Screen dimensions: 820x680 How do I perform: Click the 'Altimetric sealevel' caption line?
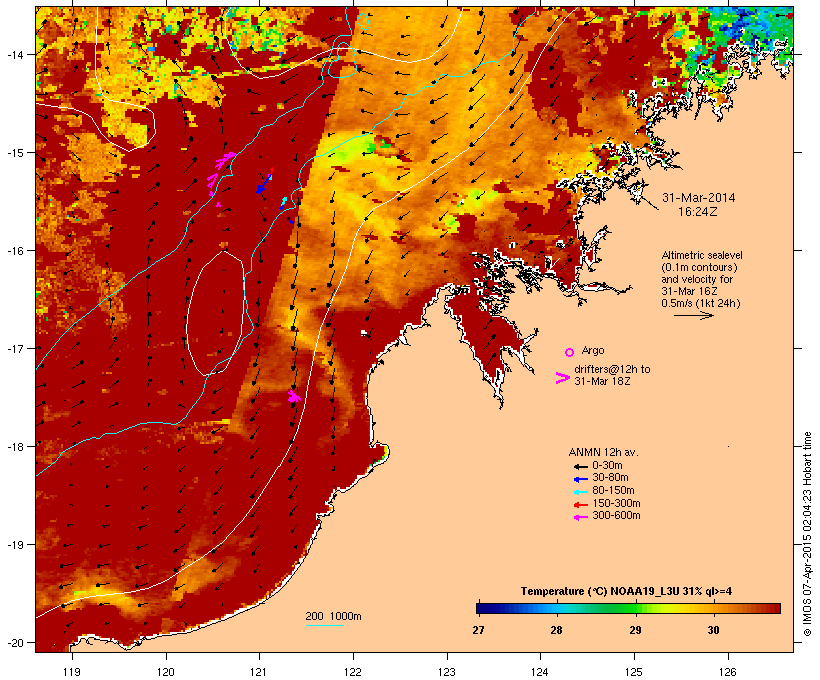click(701, 255)
